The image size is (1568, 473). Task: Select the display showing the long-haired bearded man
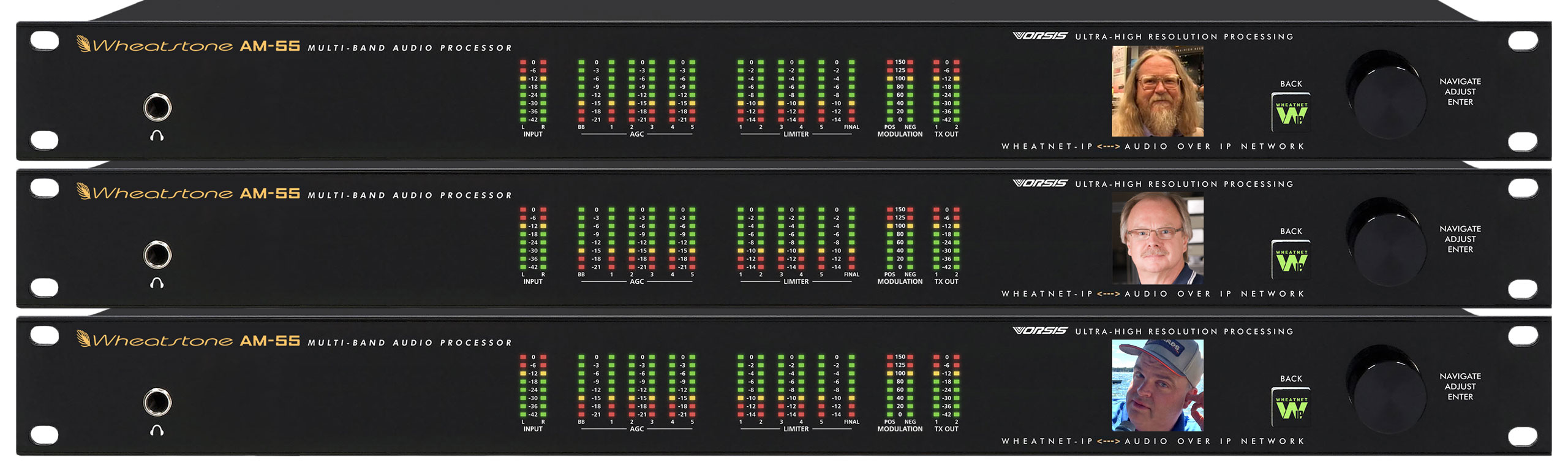pyautogui.click(x=1158, y=91)
